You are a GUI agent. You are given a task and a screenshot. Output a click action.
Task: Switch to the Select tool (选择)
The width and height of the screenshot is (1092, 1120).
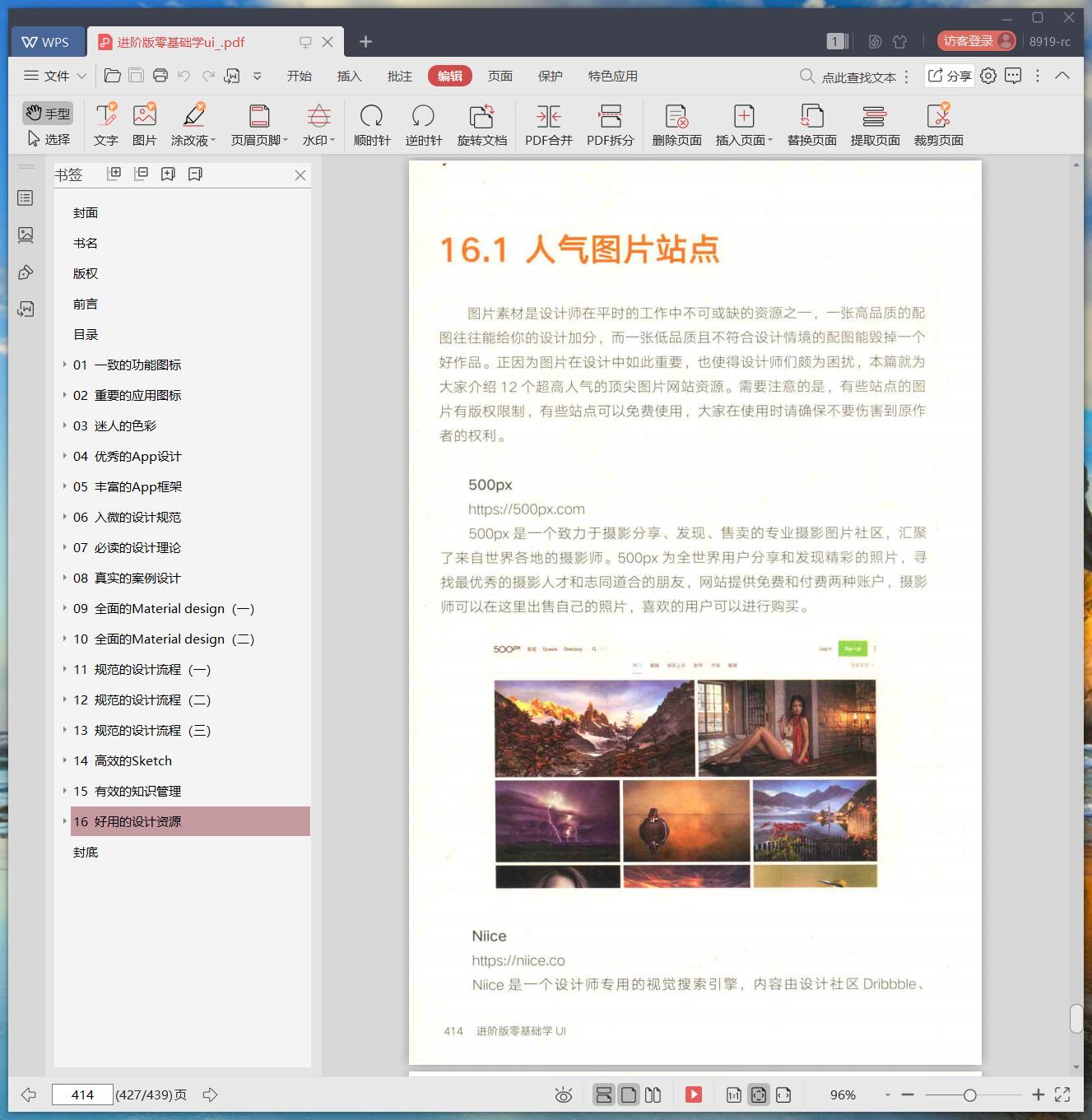point(48,139)
